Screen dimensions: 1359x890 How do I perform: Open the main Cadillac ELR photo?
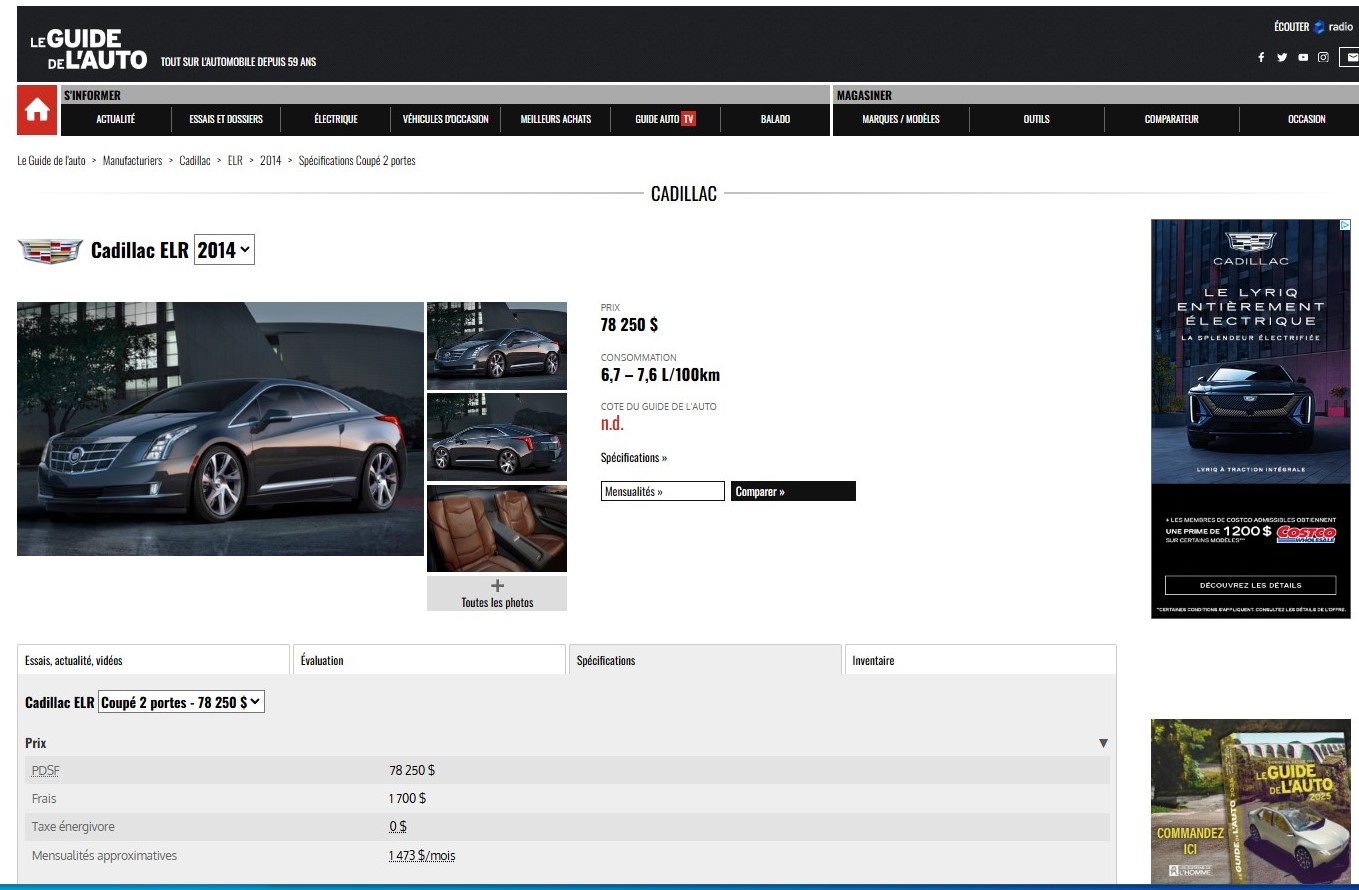(x=221, y=429)
